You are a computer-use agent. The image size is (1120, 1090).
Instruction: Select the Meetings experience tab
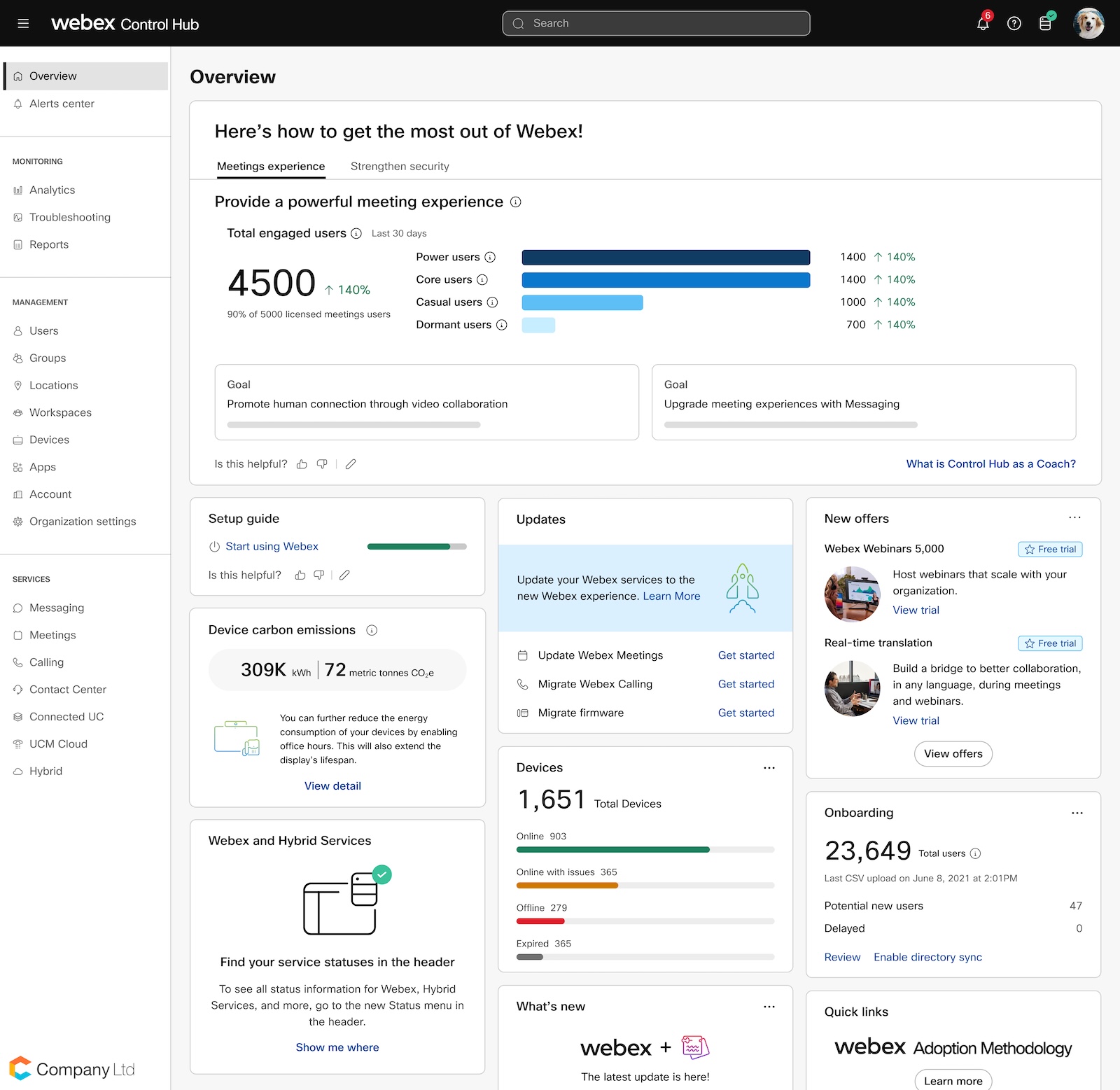coord(271,166)
